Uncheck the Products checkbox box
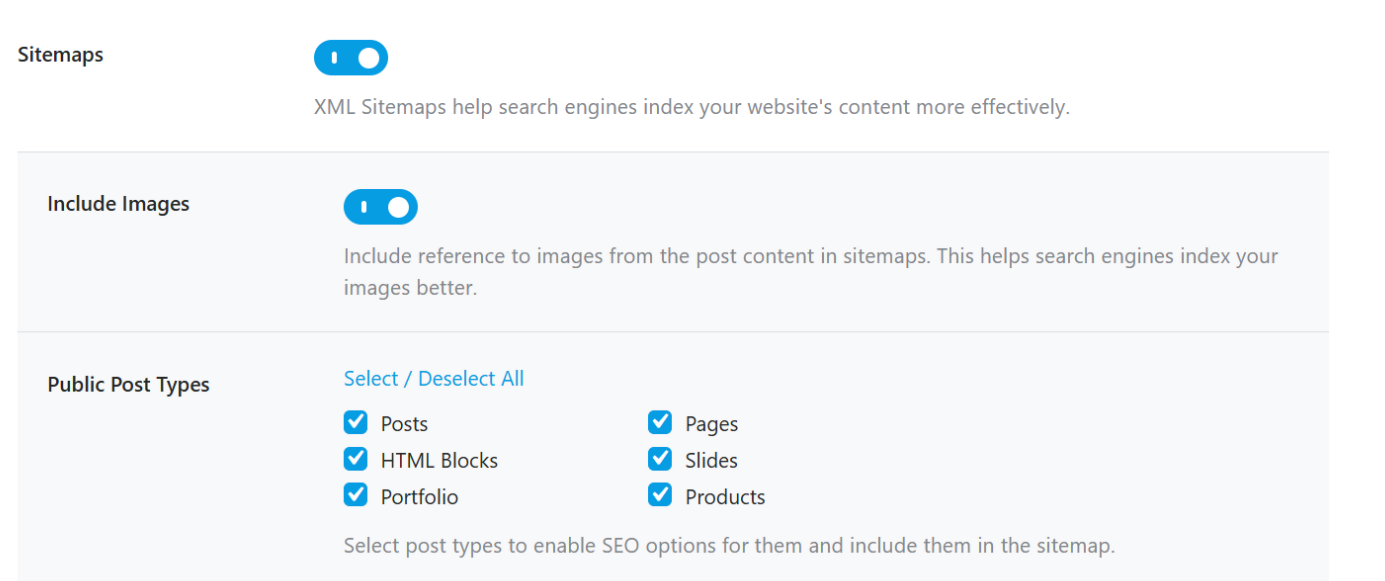The image size is (1385, 581). click(x=660, y=496)
